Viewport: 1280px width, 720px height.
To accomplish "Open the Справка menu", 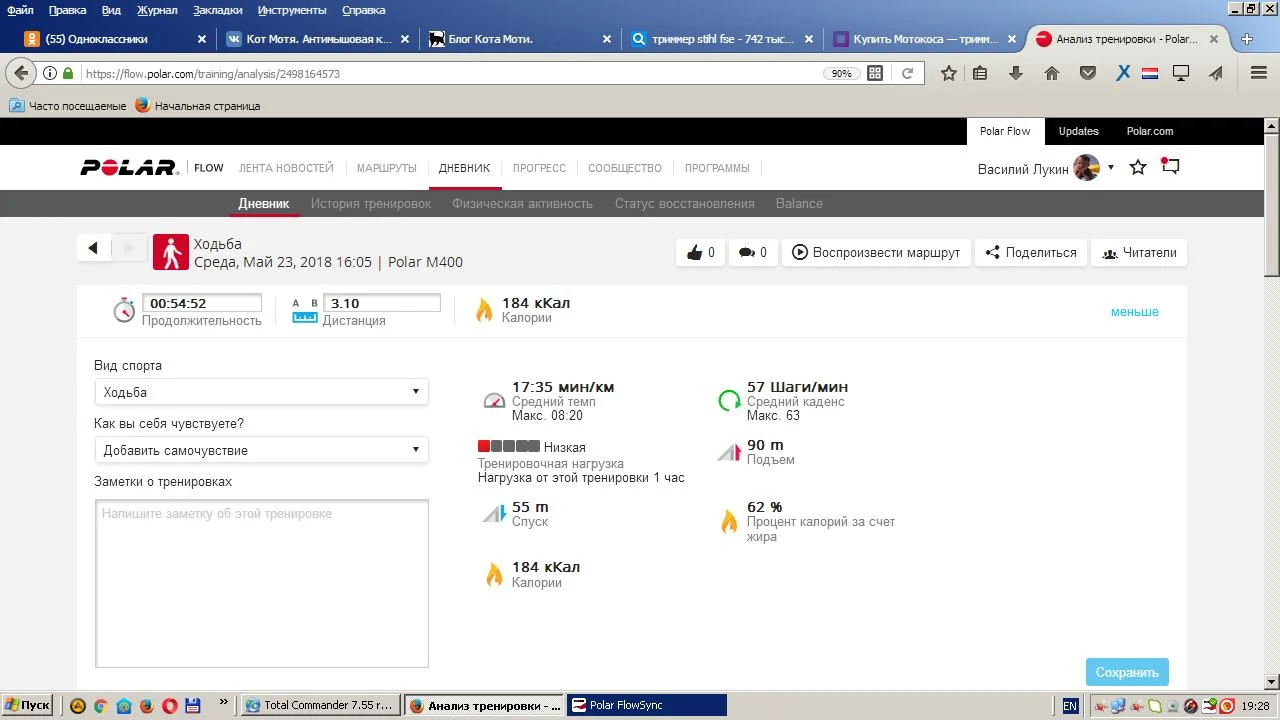I will click(x=363, y=10).
